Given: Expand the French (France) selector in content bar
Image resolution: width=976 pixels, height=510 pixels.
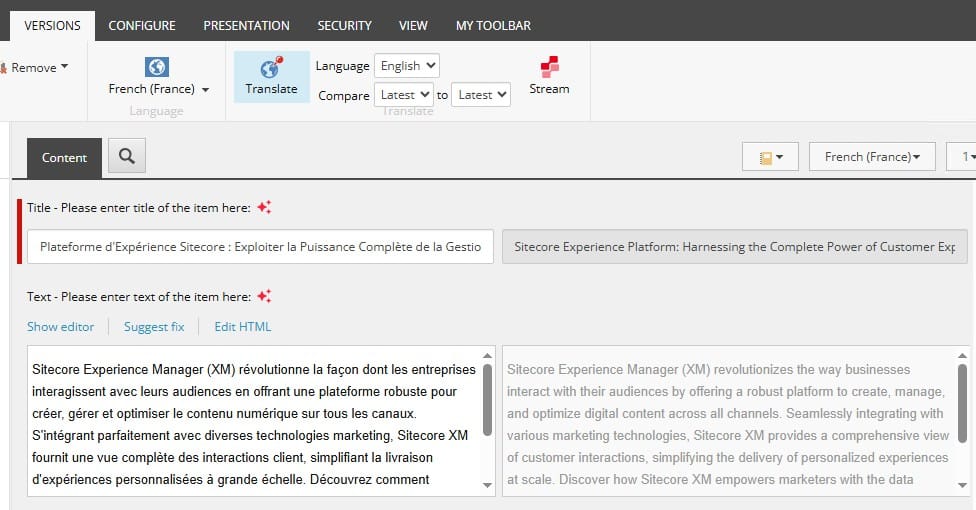Looking at the screenshot, I should click(872, 157).
